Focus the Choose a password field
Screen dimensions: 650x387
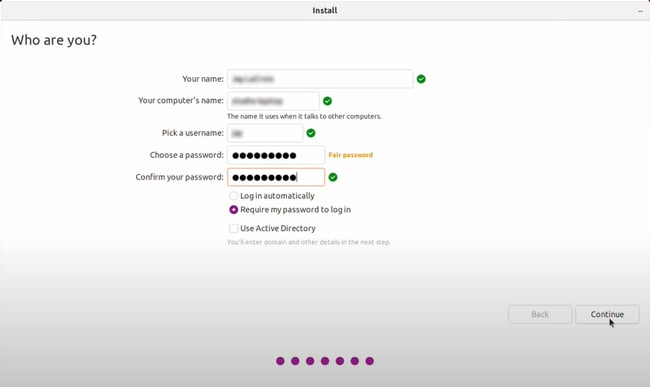(276, 155)
